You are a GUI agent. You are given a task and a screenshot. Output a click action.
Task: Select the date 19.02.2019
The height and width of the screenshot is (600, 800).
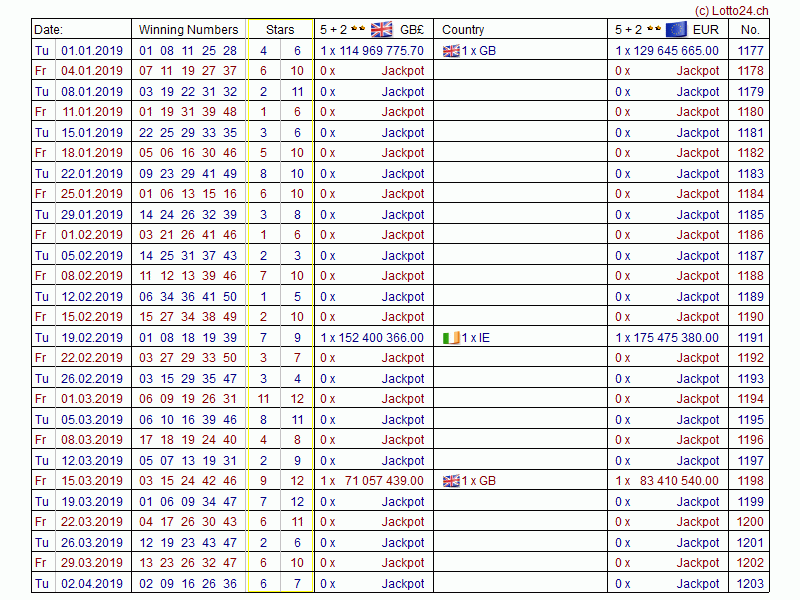[x=92, y=338]
